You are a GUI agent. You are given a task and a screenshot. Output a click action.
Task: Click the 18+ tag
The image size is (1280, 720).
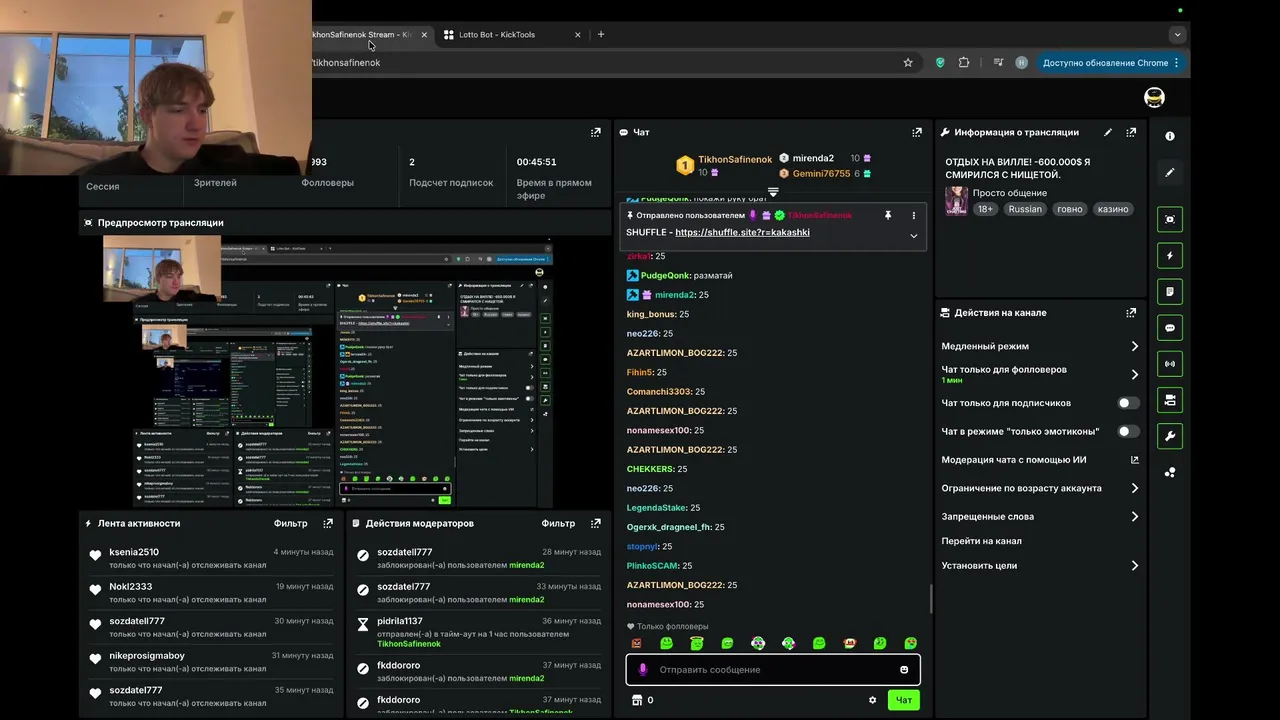985,209
